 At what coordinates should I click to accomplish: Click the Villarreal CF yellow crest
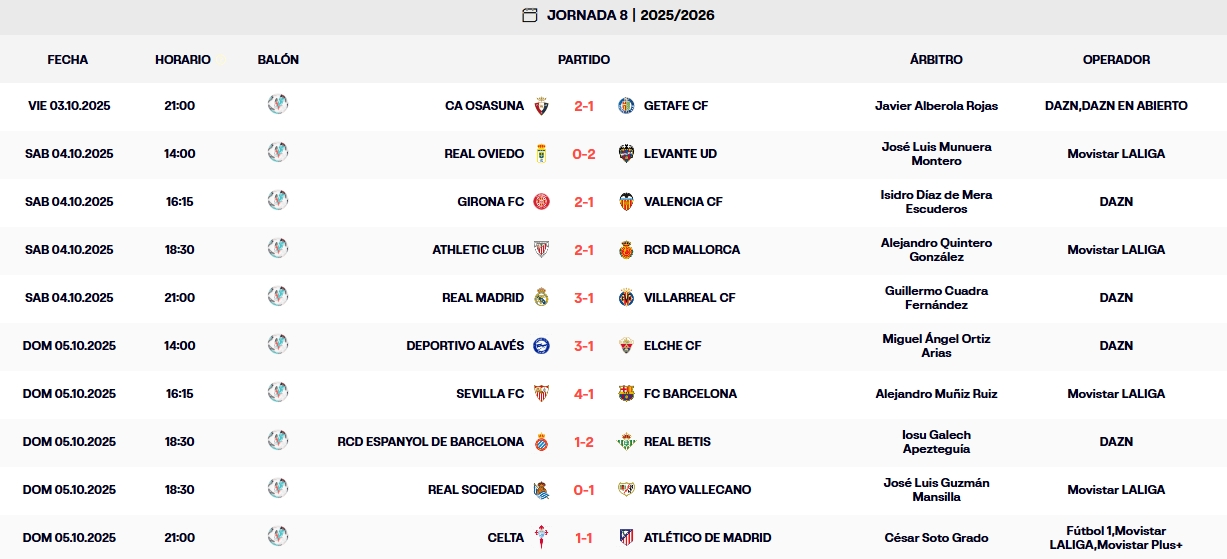coord(627,298)
